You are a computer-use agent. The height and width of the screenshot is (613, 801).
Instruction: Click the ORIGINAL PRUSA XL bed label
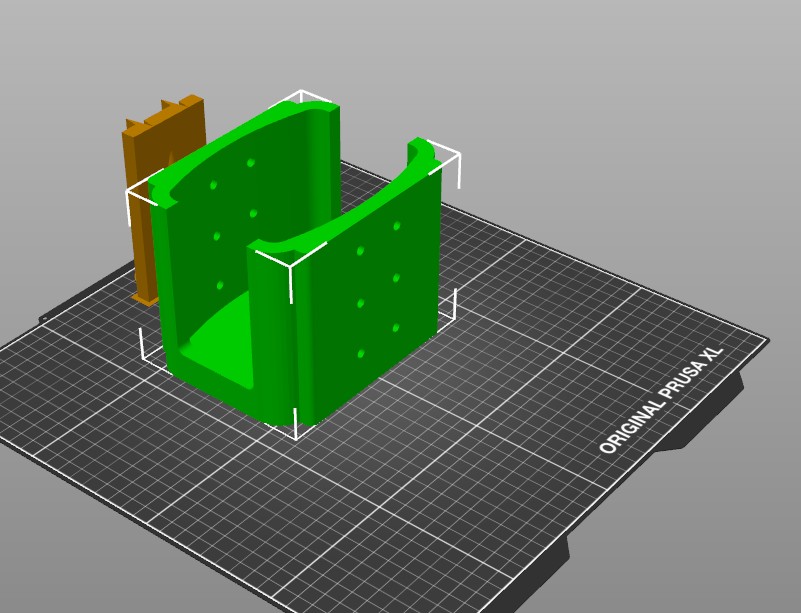661,400
